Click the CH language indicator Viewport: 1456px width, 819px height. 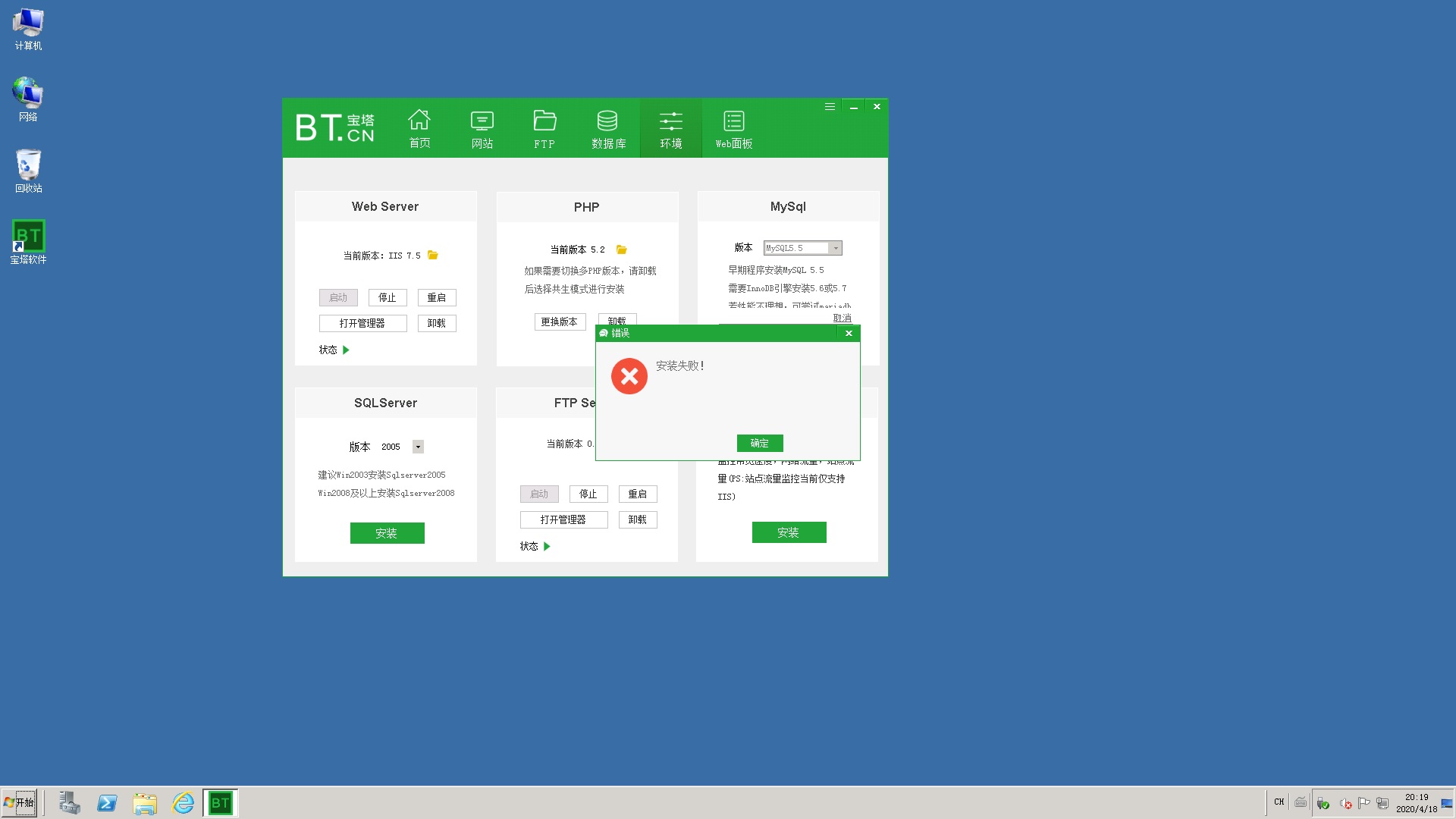pos(1279,802)
